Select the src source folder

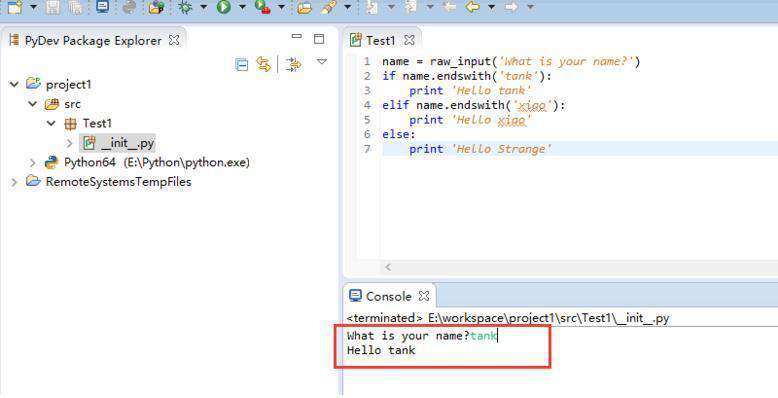pyautogui.click(x=72, y=104)
